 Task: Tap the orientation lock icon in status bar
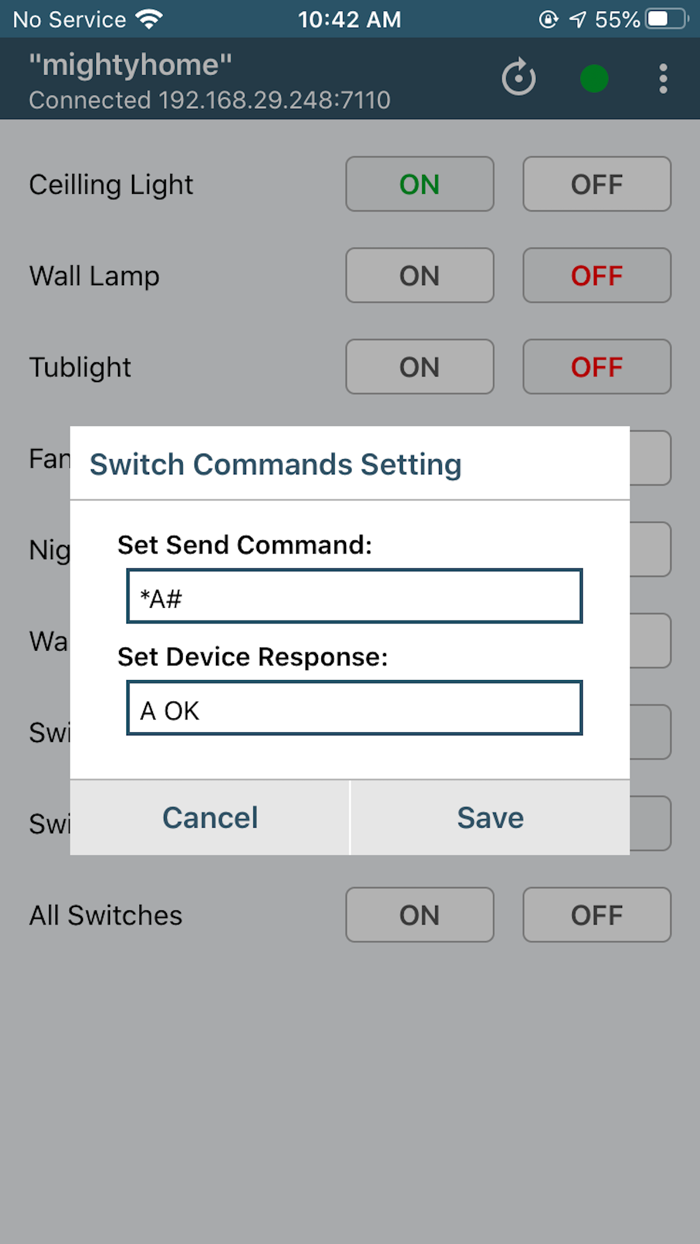548,17
